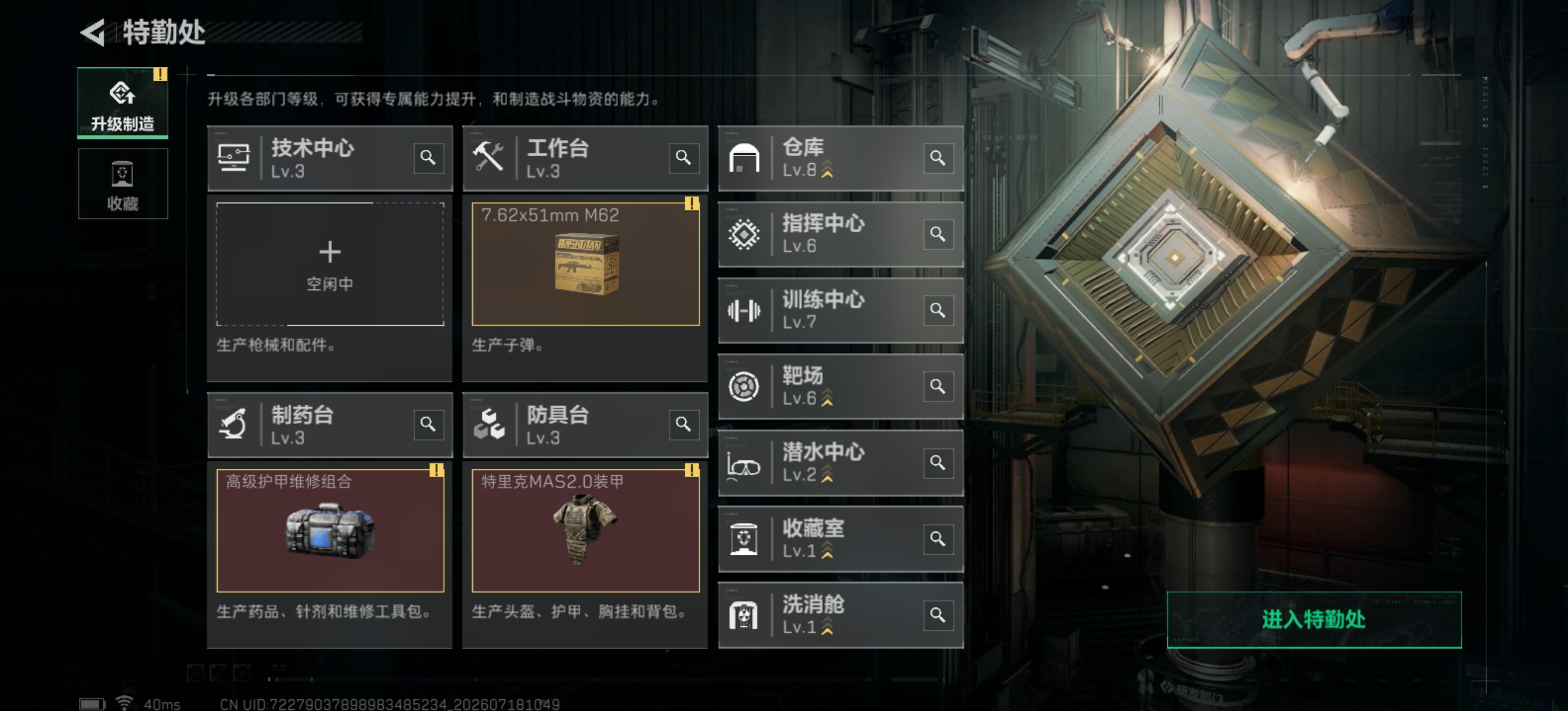
Task: Open the 技术中心 magnifier details icon
Action: pos(428,157)
